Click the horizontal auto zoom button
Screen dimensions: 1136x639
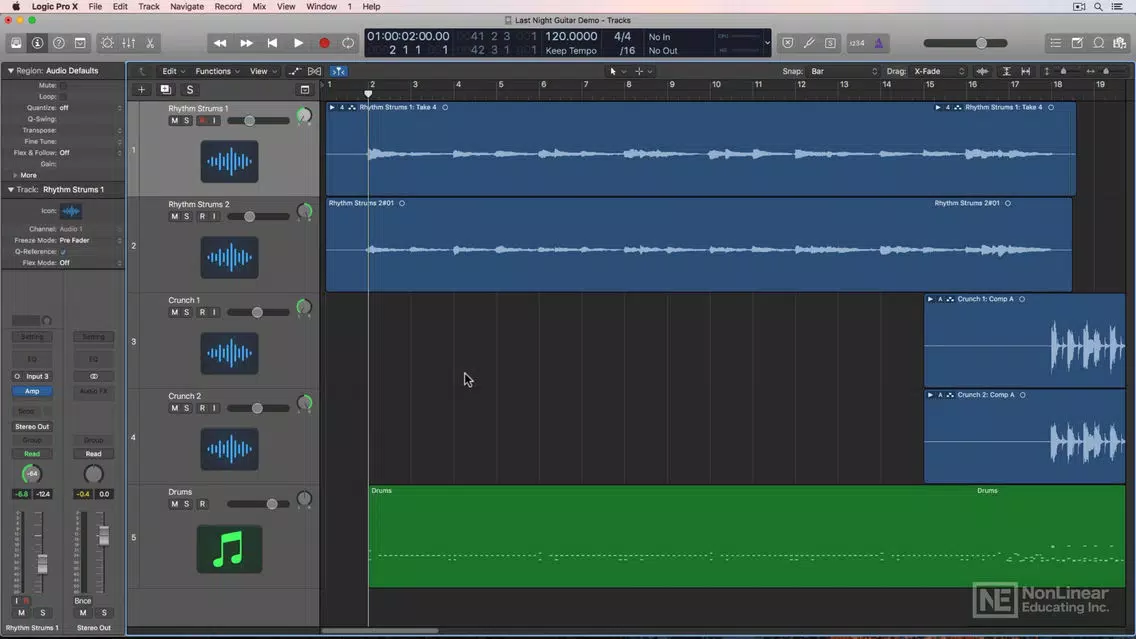[1025, 71]
